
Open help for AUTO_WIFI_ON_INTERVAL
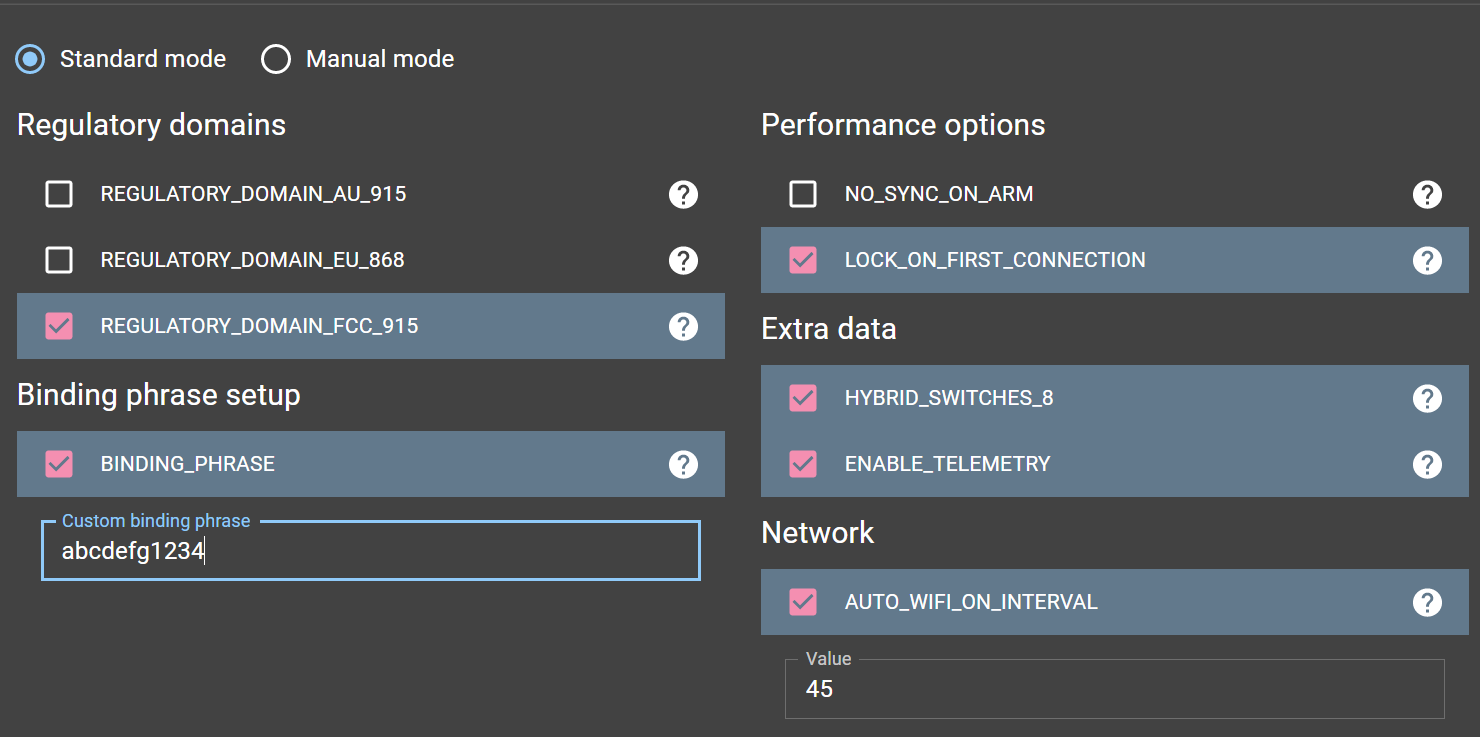point(1427,602)
